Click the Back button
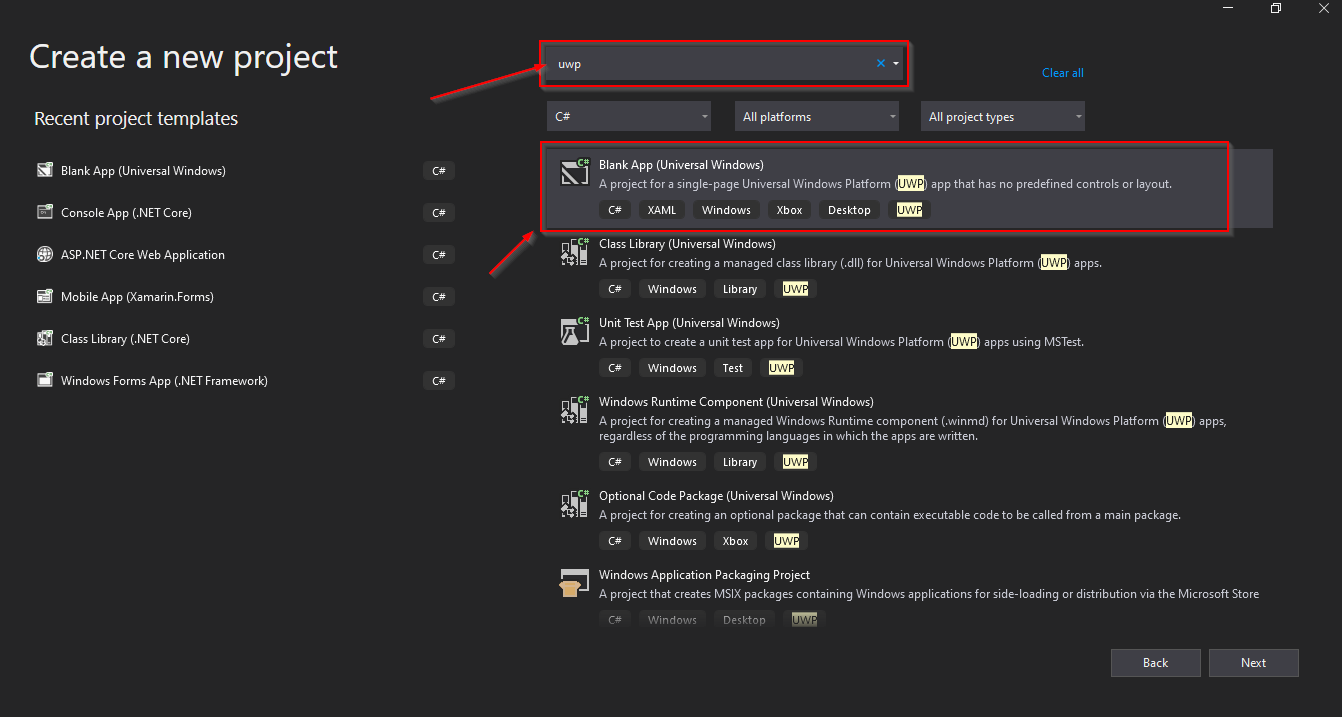This screenshot has width=1342, height=717. pyautogui.click(x=1155, y=662)
